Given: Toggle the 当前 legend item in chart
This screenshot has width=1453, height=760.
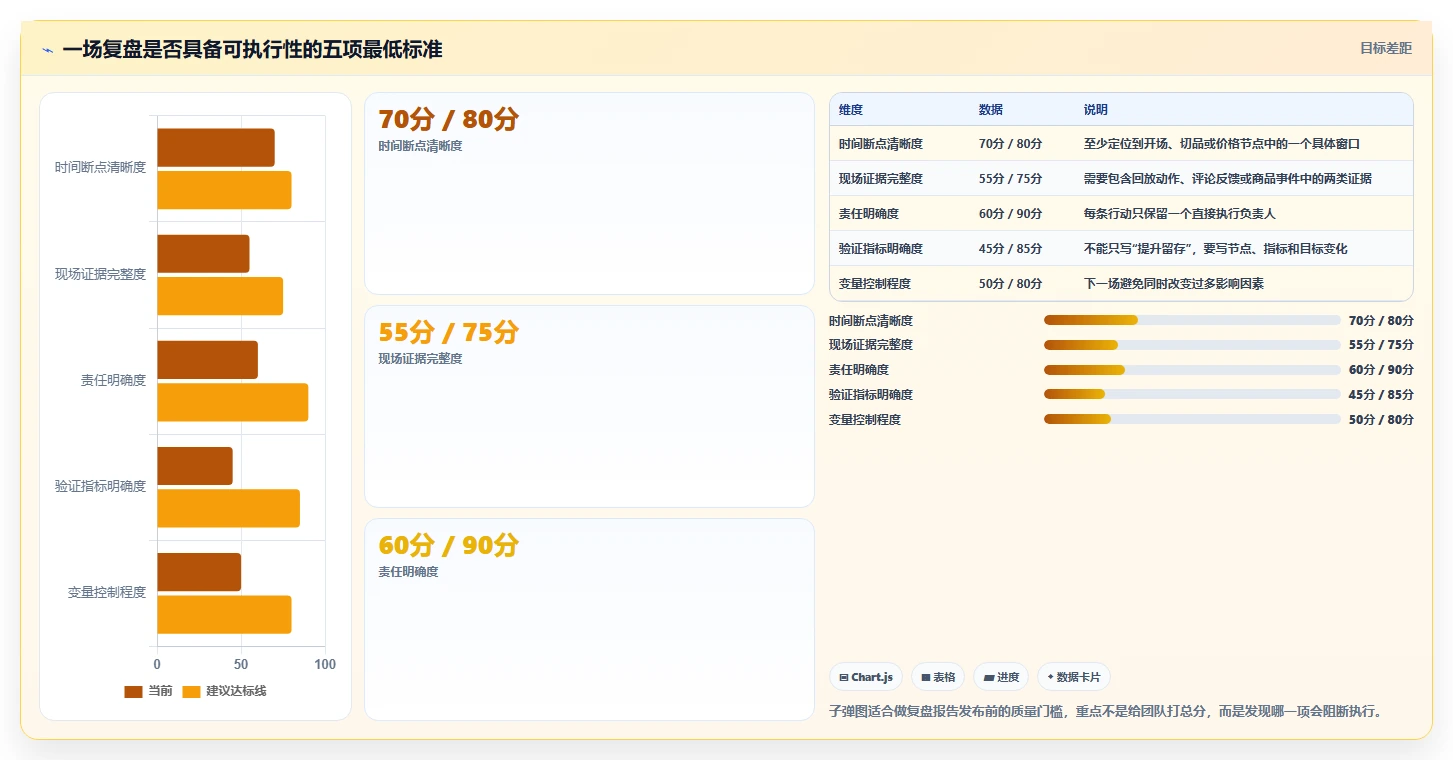Looking at the screenshot, I should 148,691.
